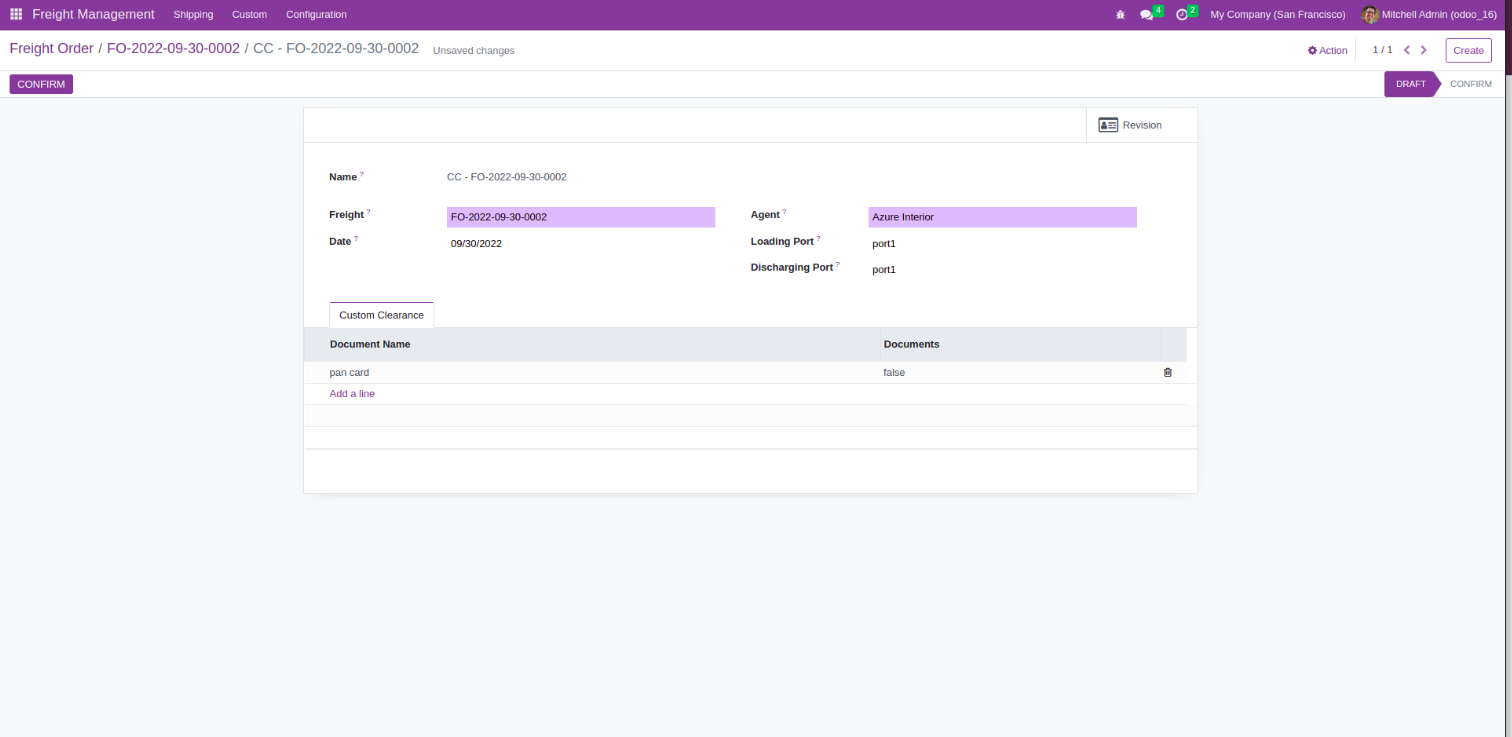The image size is (1512, 737).
Task: Open the activities clock icon
Action: [1182, 15]
